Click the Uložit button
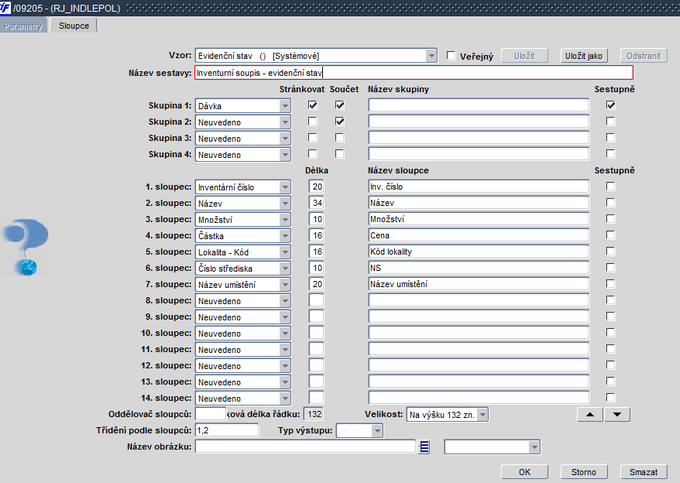The height and width of the screenshot is (483, 680). click(525, 56)
